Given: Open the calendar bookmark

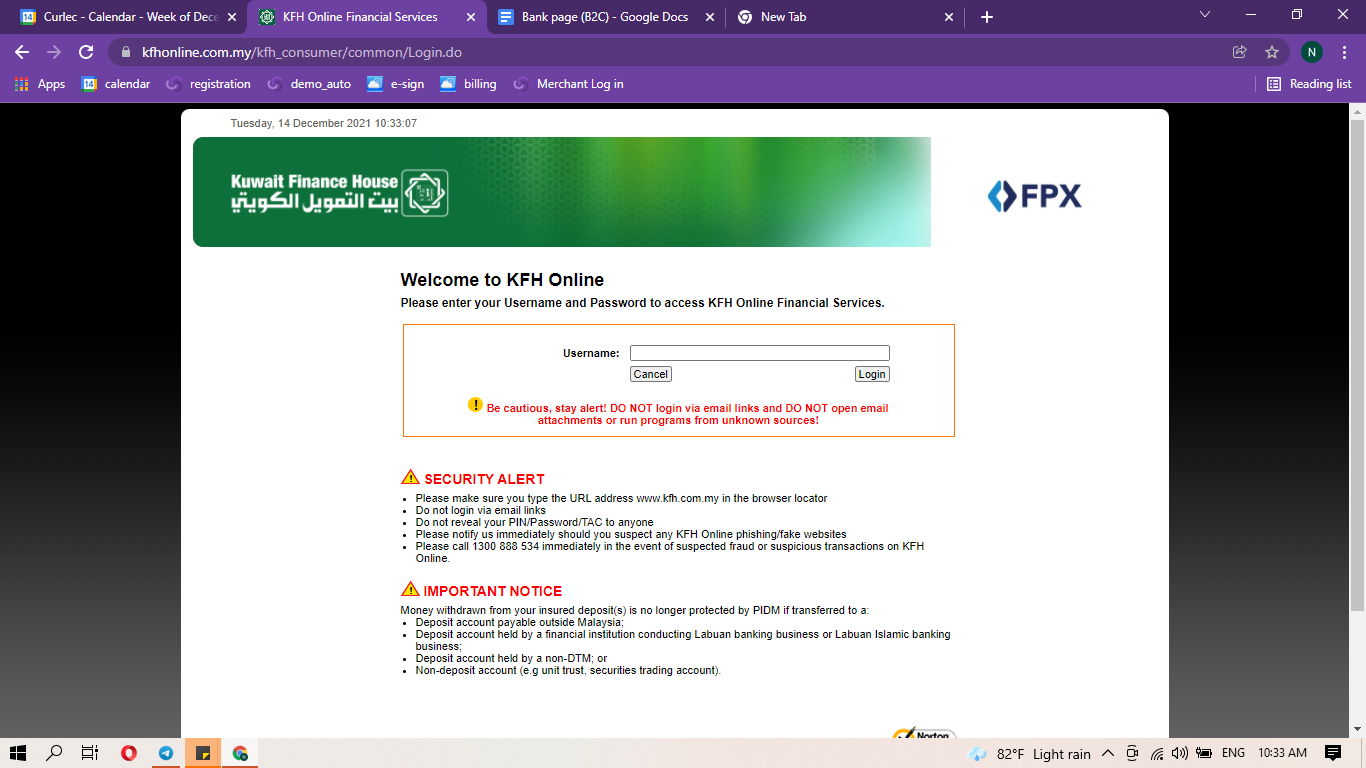Looking at the screenshot, I should pyautogui.click(x=116, y=84).
